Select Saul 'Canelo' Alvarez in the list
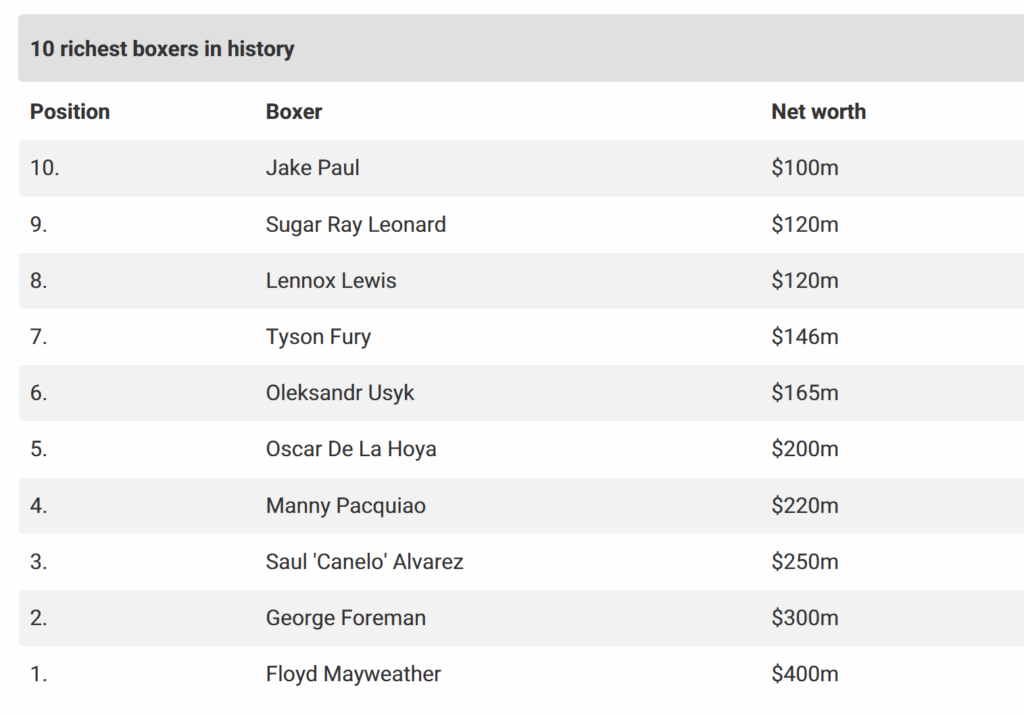This screenshot has height=715, width=1024. point(364,562)
